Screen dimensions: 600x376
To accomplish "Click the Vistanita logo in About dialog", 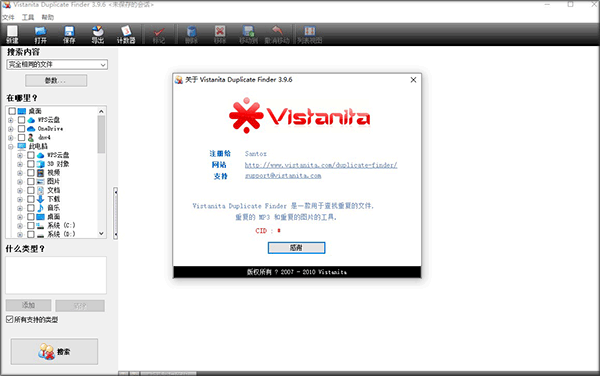I will point(300,116).
